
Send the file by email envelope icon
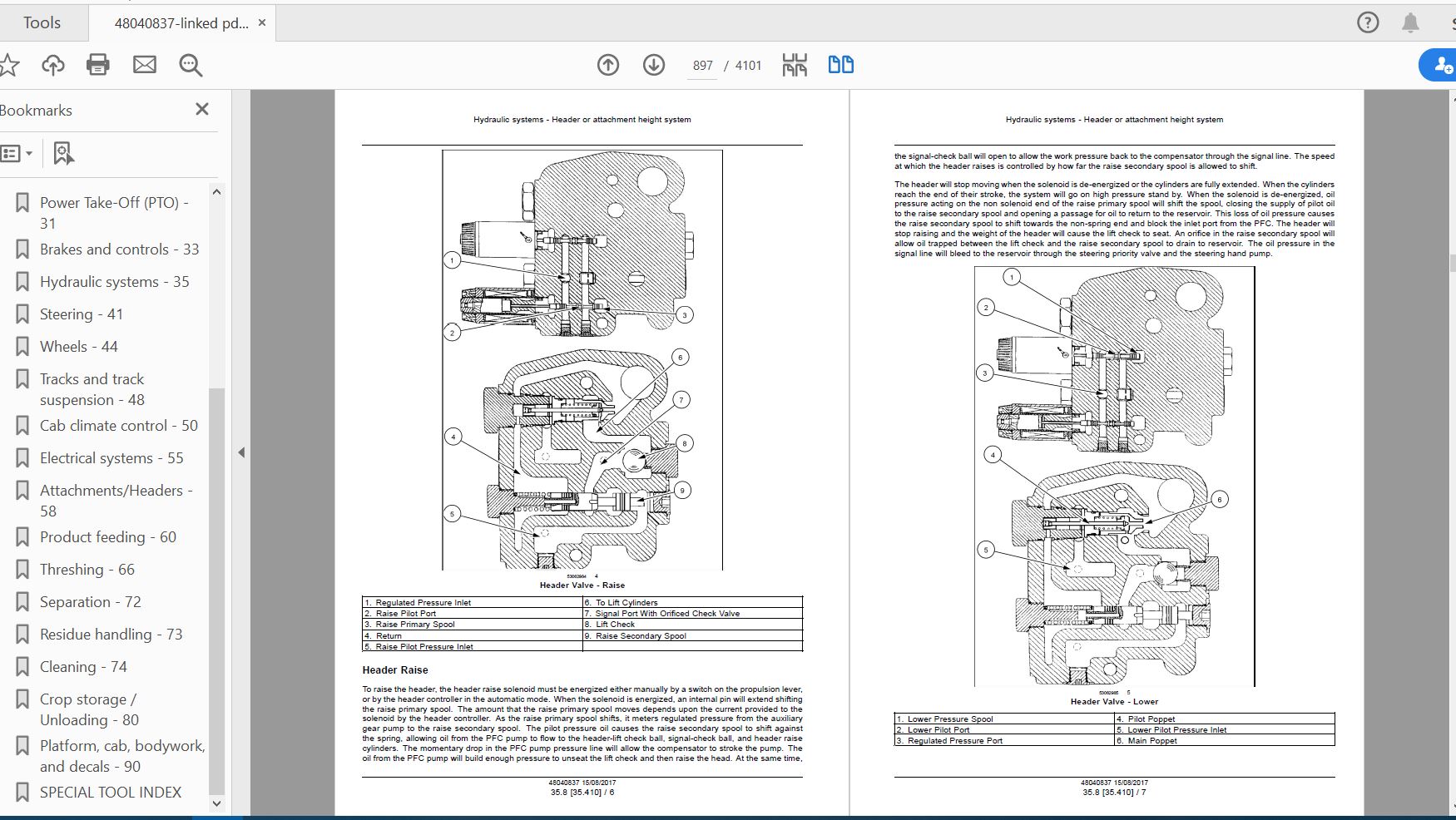pos(145,65)
